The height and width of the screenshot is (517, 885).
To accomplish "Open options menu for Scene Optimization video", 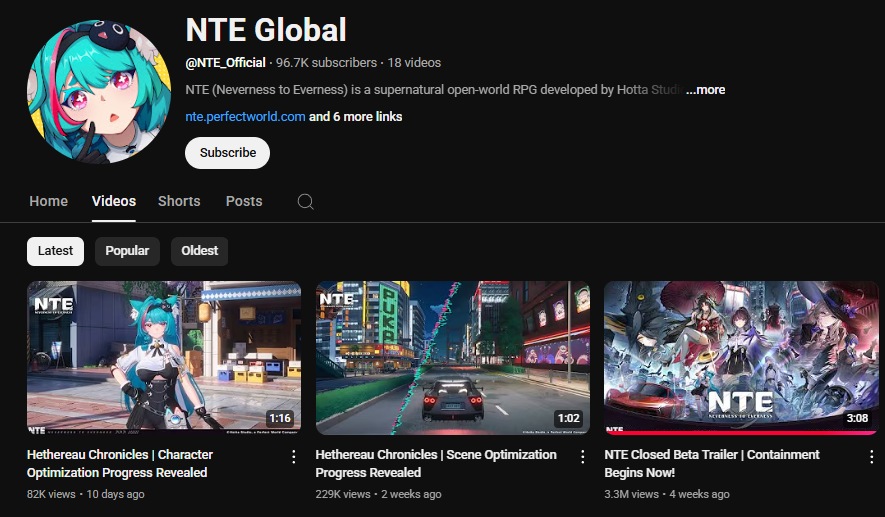I will [x=582, y=457].
